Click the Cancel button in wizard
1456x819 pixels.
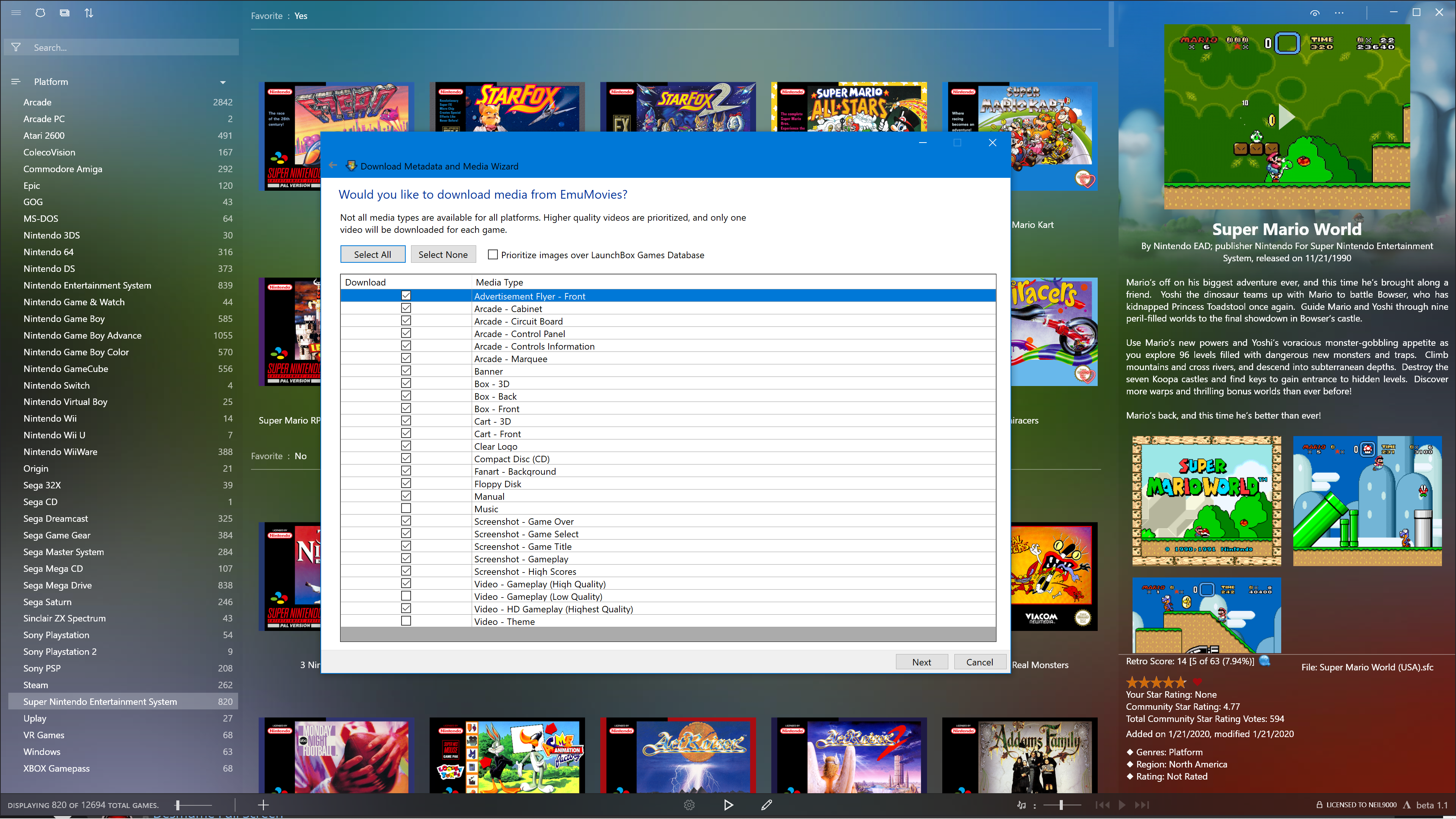pos(979,662)
